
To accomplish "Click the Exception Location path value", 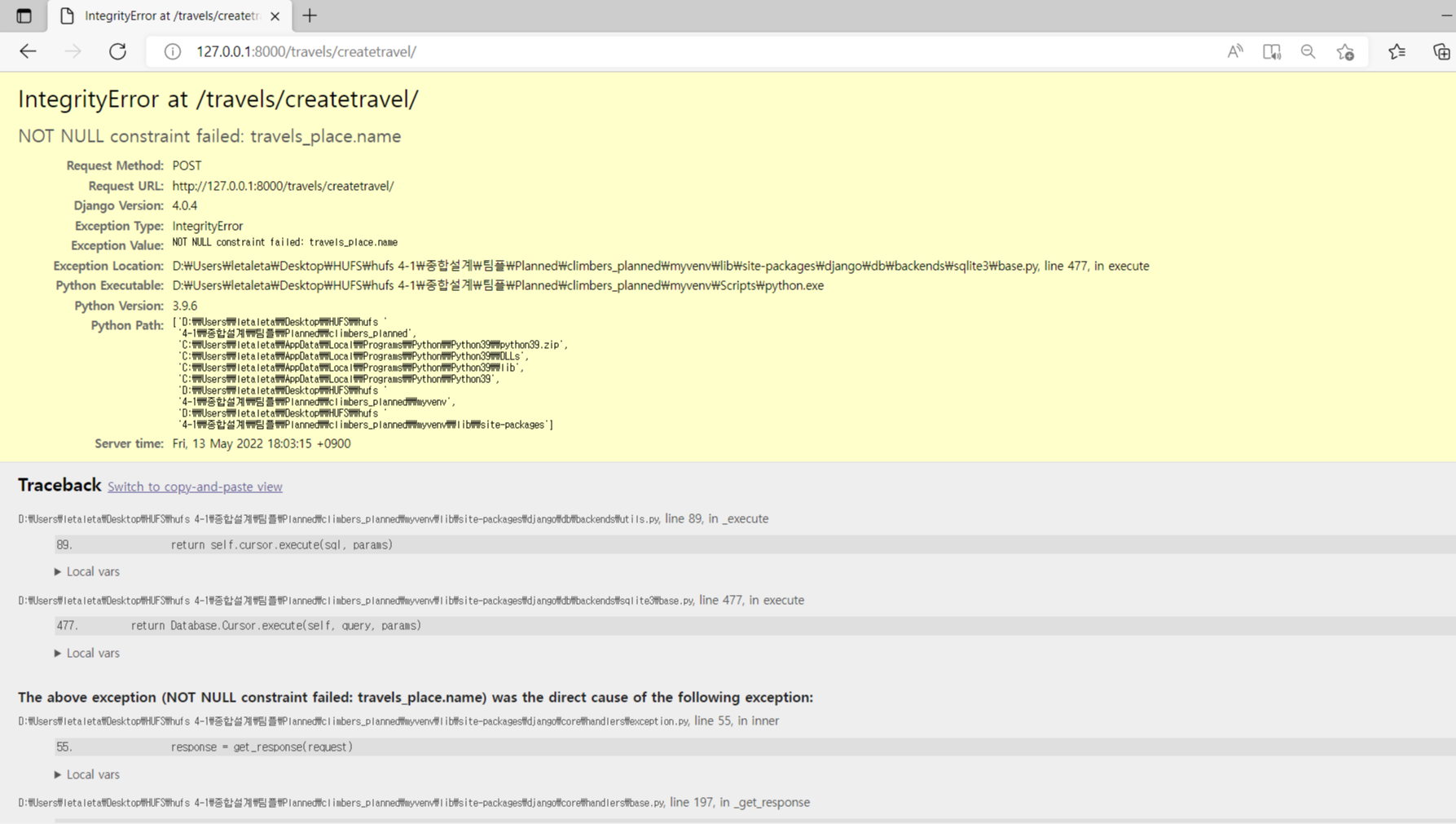I will pos(661,266).
